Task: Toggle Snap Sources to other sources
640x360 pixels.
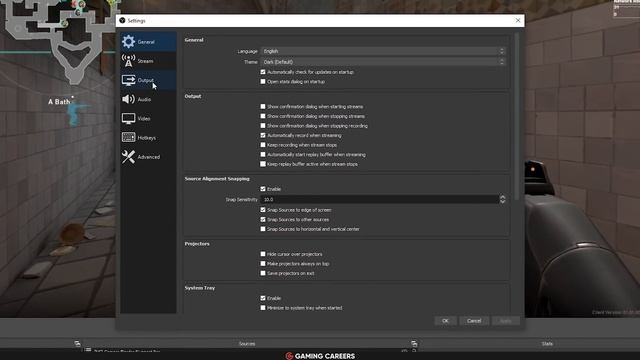Action: click(x=263, y=219)
